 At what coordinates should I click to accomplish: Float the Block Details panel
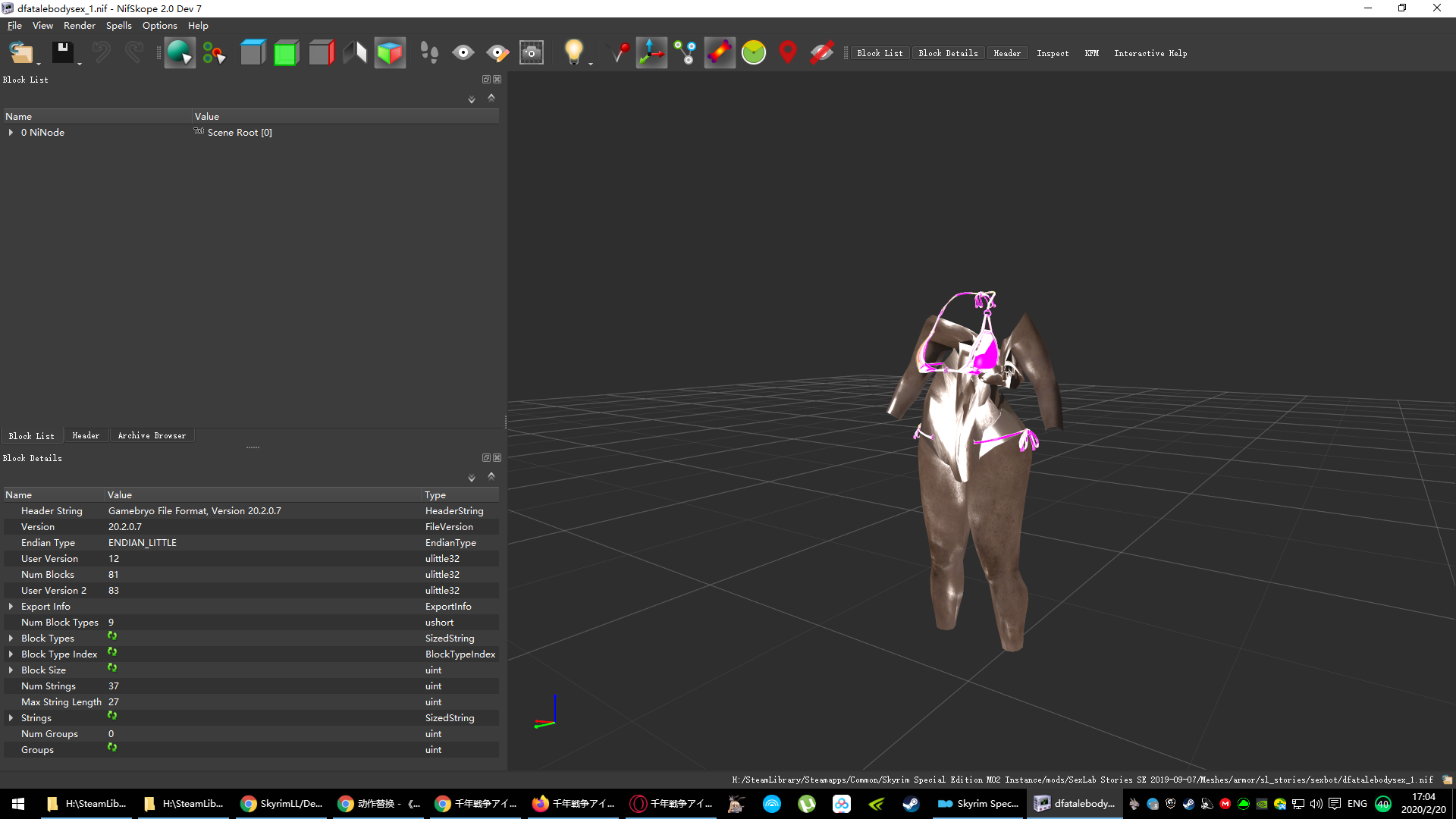[x=486, y=457]
